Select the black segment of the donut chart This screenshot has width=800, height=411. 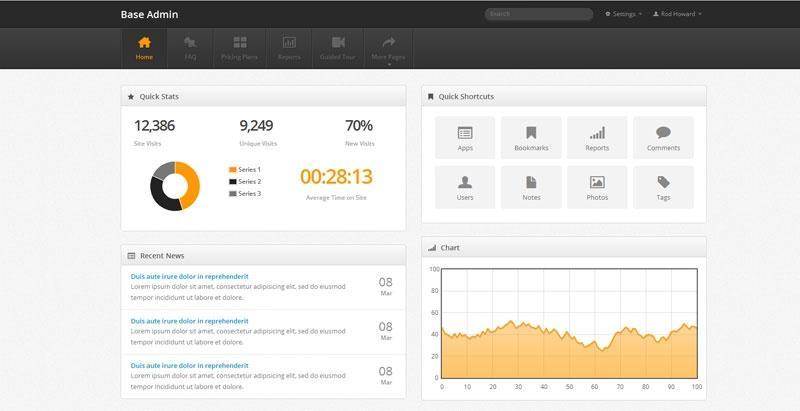coord(159,196)
